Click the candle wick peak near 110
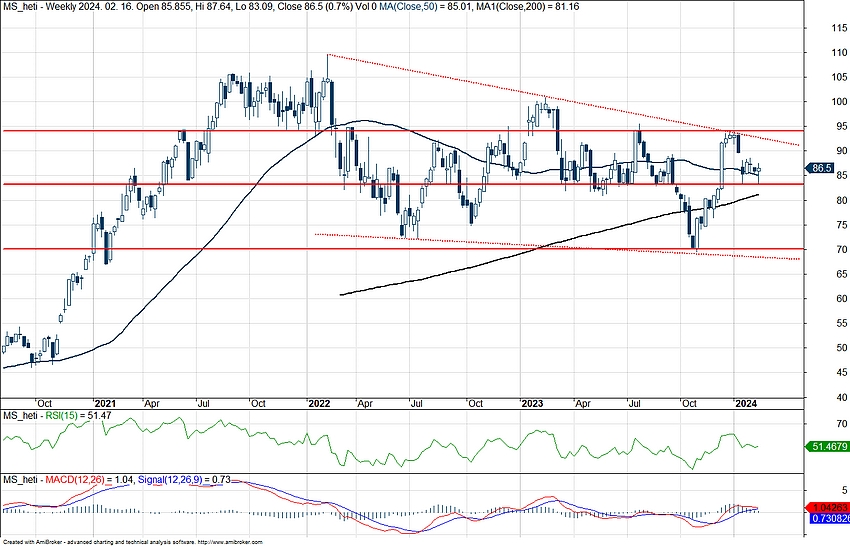Screen dimensions: 850x546 coord(328,56)
